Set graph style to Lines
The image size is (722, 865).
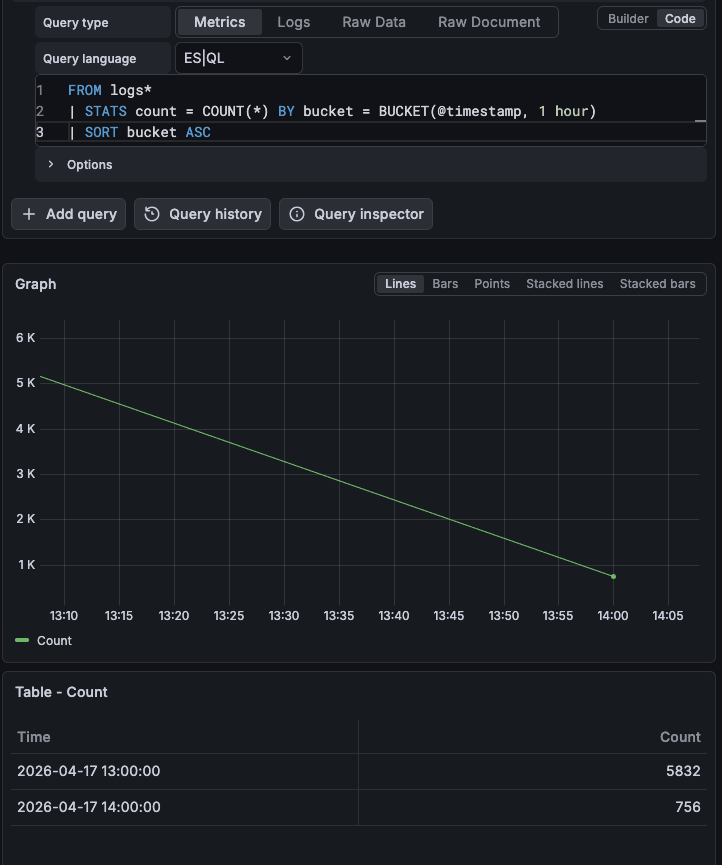400,284
